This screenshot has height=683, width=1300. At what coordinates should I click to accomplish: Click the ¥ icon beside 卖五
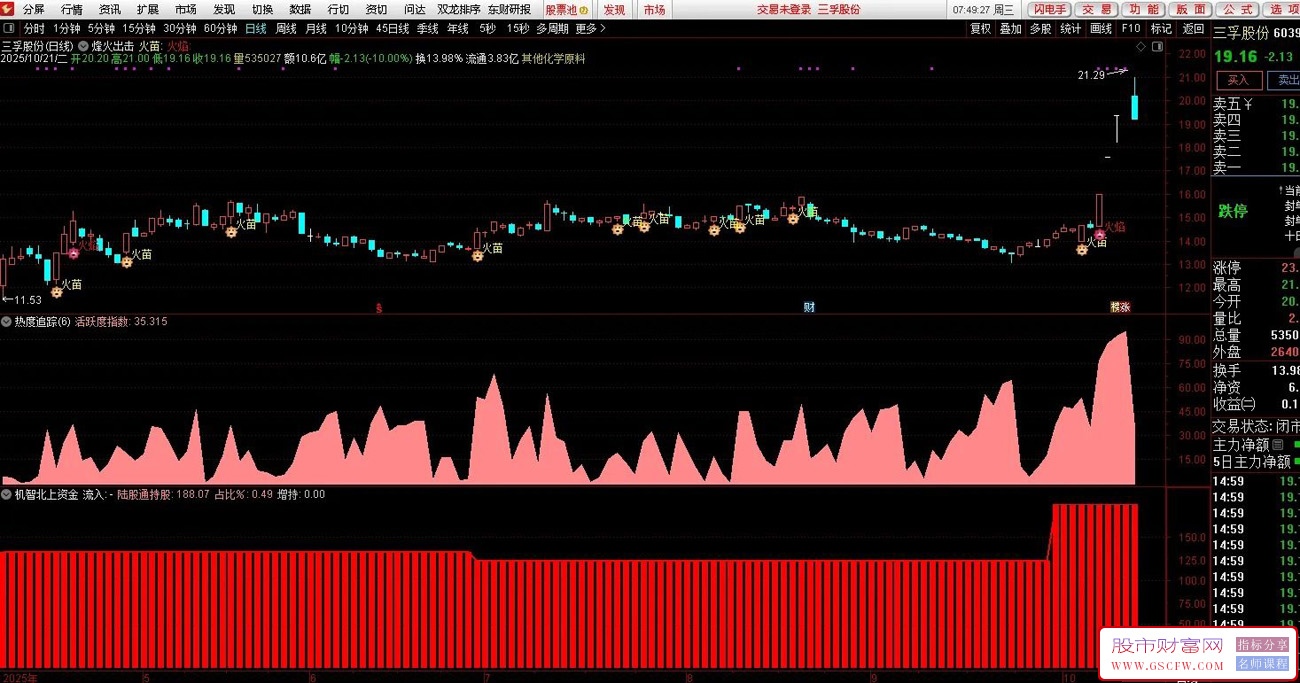pos(1248,104)
